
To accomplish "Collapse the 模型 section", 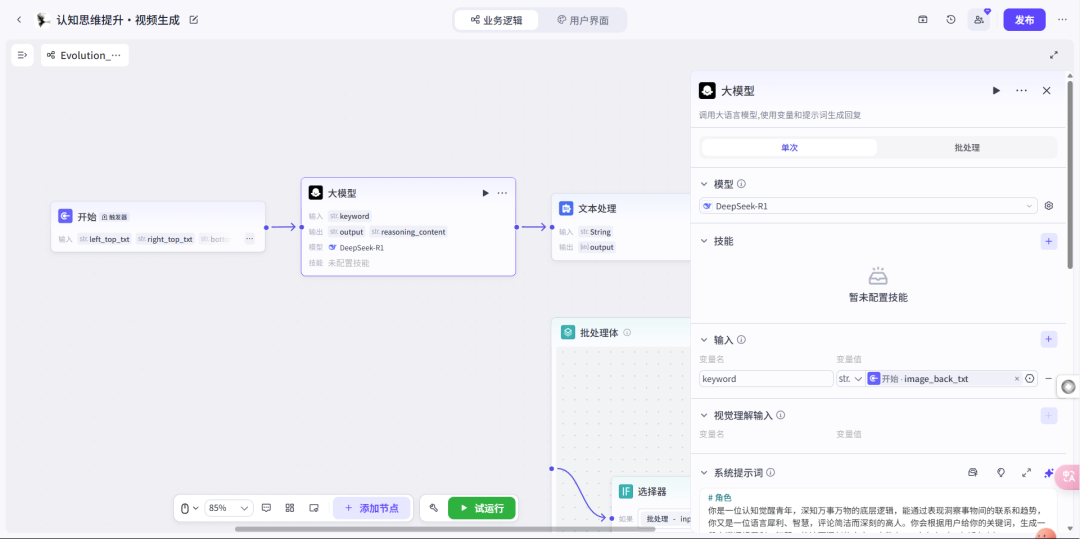I will 704,184.
